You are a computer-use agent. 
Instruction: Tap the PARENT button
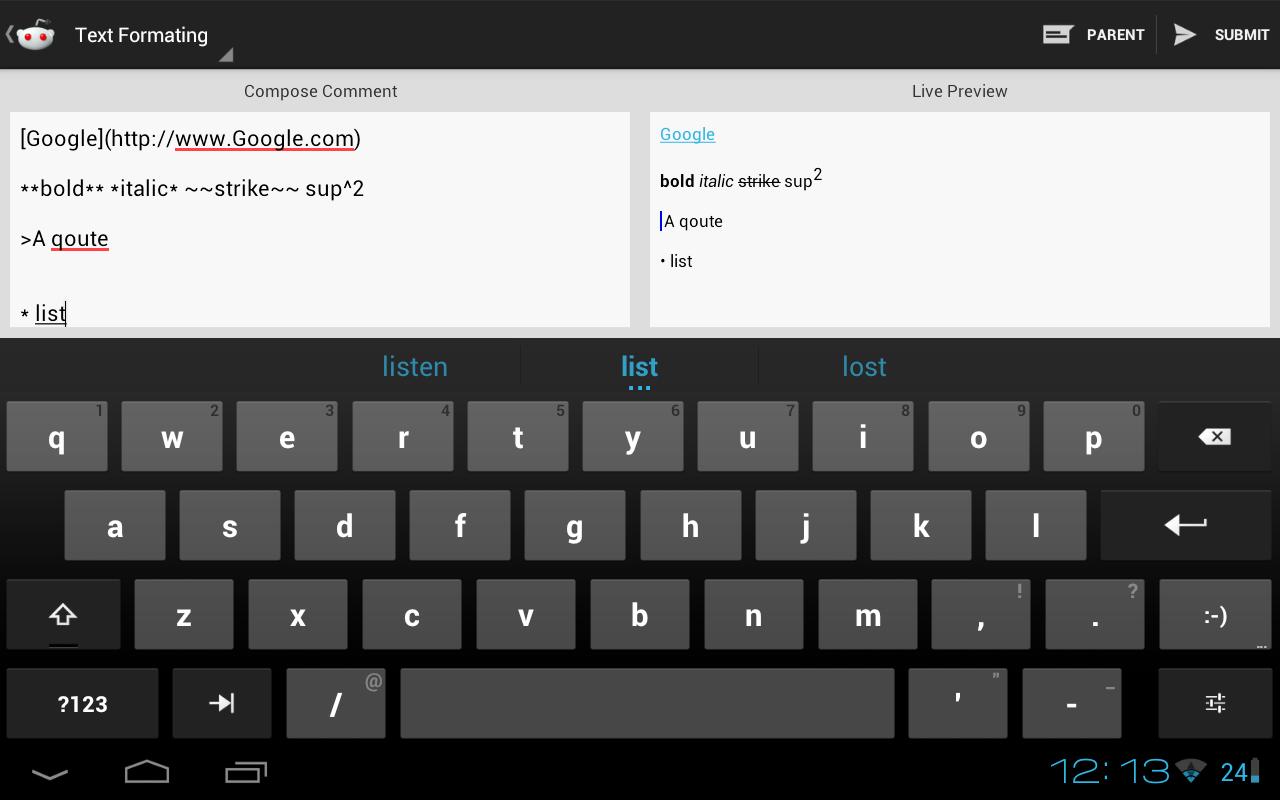(1093, 35)
